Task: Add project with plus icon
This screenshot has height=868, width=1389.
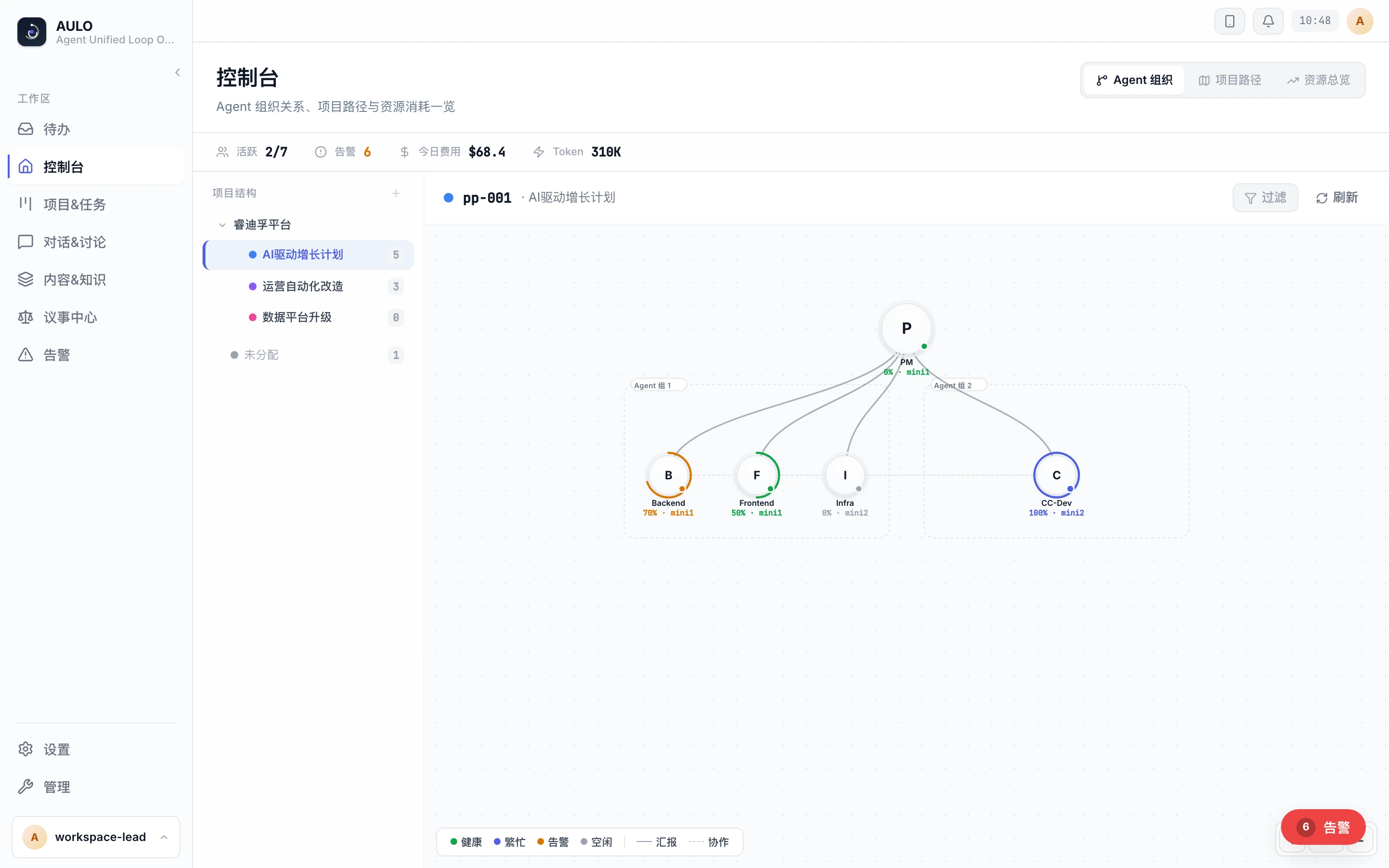Action: pyautogui.click(x=396, y=193)
